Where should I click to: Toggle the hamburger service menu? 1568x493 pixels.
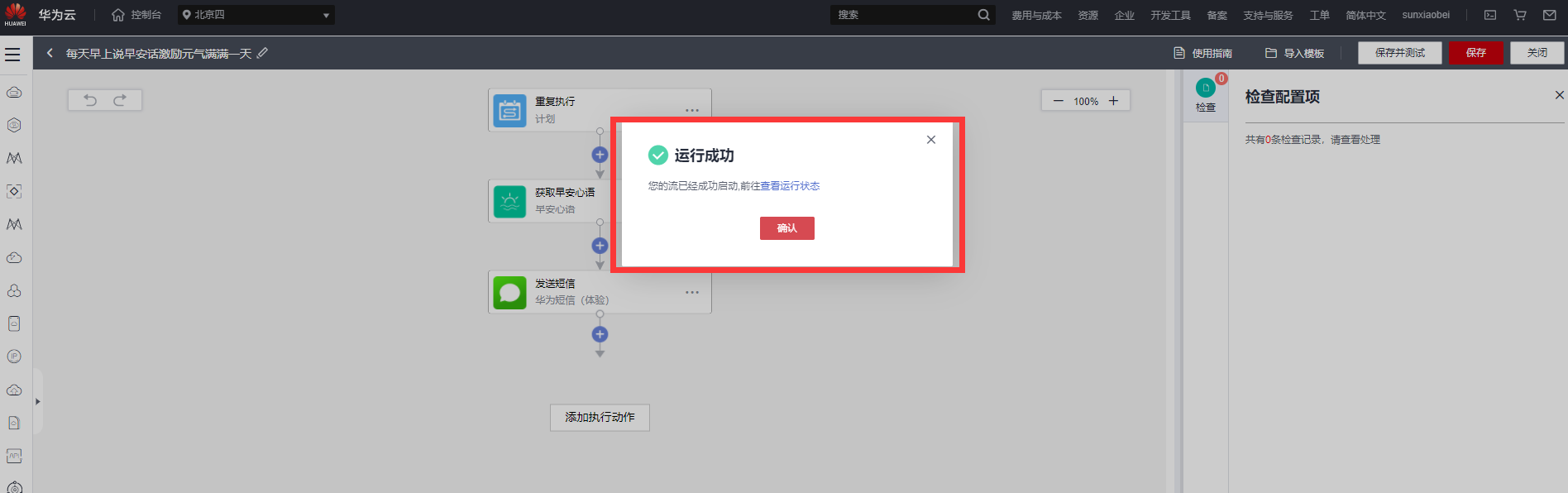[12, 55]
